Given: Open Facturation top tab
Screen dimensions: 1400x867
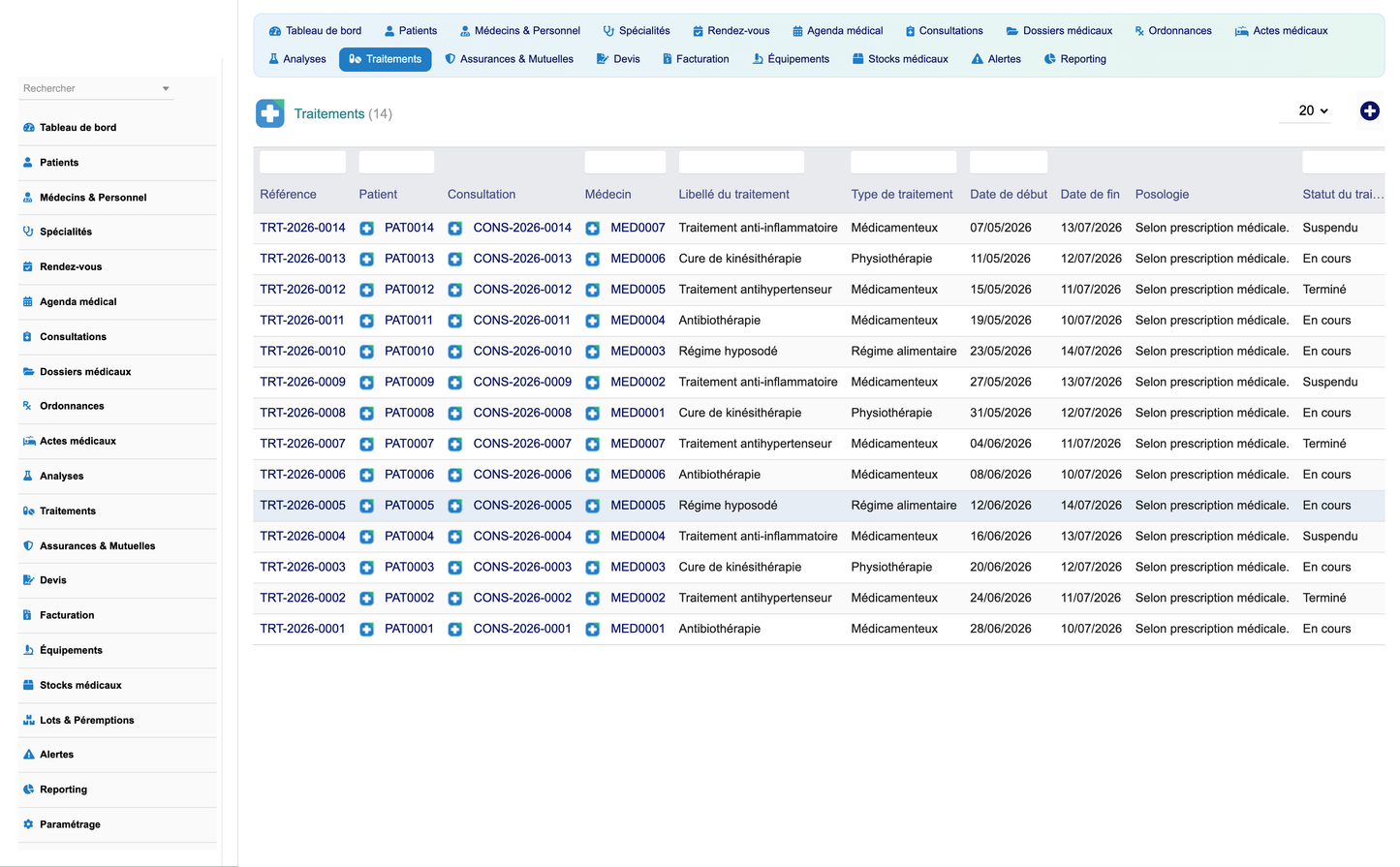Looking at the screenshot, I should [x=696, y=59].
